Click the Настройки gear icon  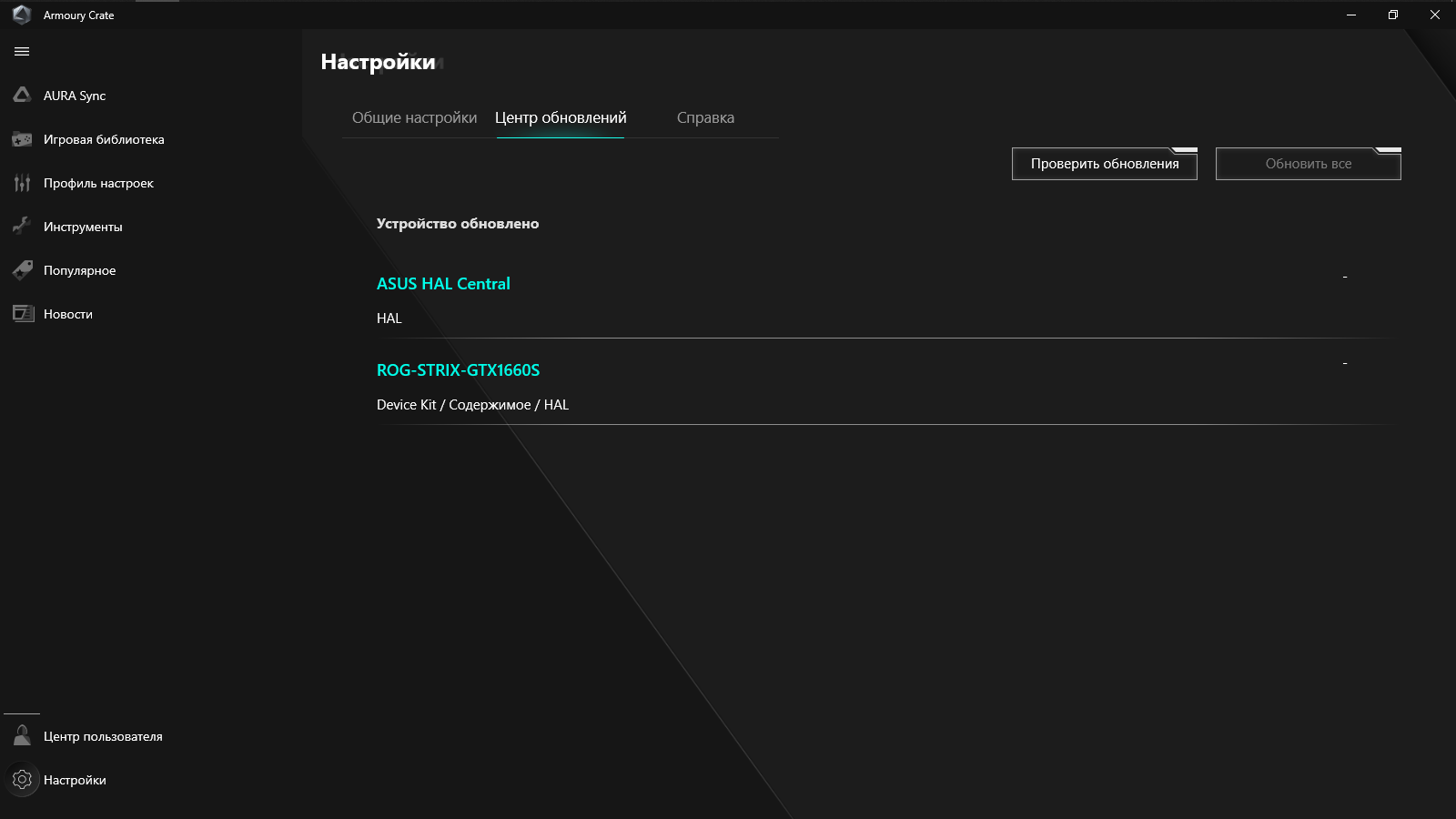[22, 779]
